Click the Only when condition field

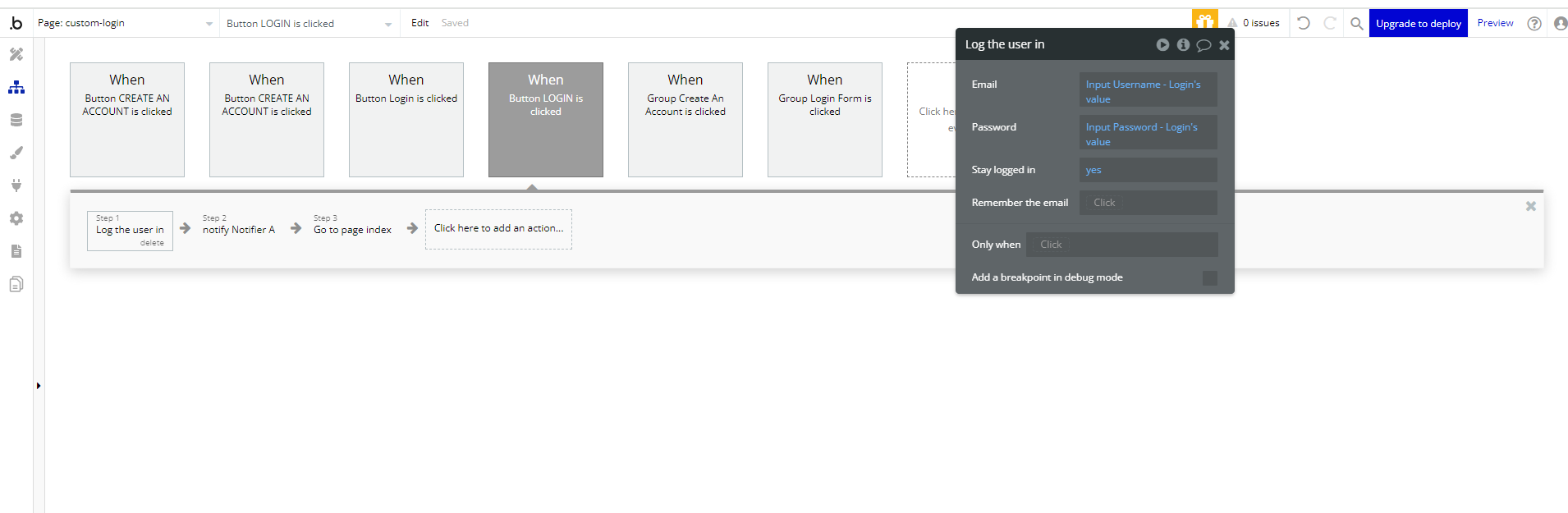[x=1121, y=245]
